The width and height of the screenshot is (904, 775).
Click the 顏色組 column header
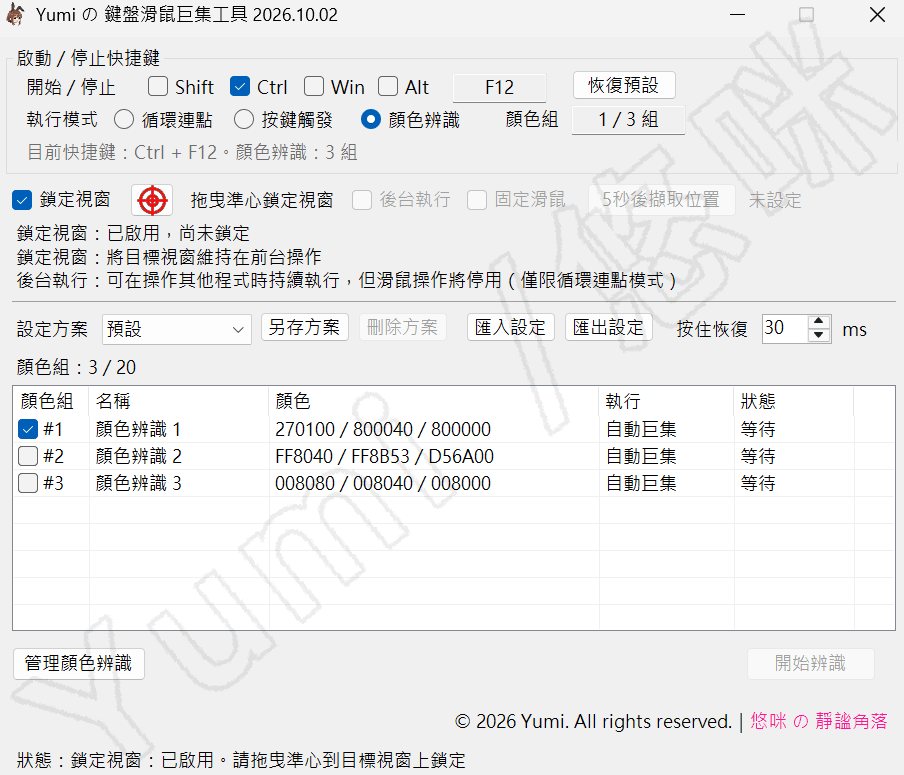(51, 401)
